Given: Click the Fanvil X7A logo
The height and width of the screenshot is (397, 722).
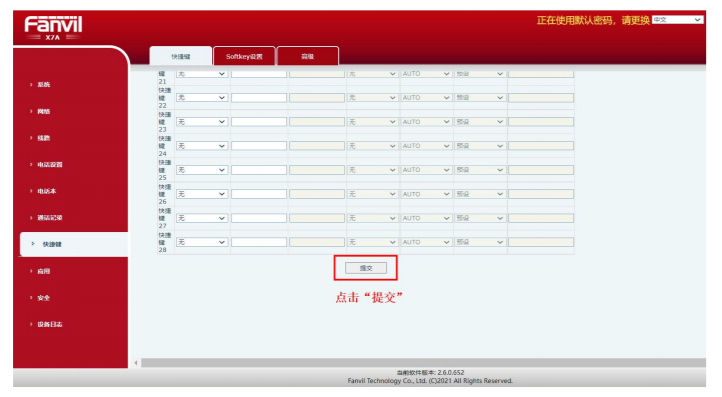Looking at the screenshot, I should pos(53,28).
